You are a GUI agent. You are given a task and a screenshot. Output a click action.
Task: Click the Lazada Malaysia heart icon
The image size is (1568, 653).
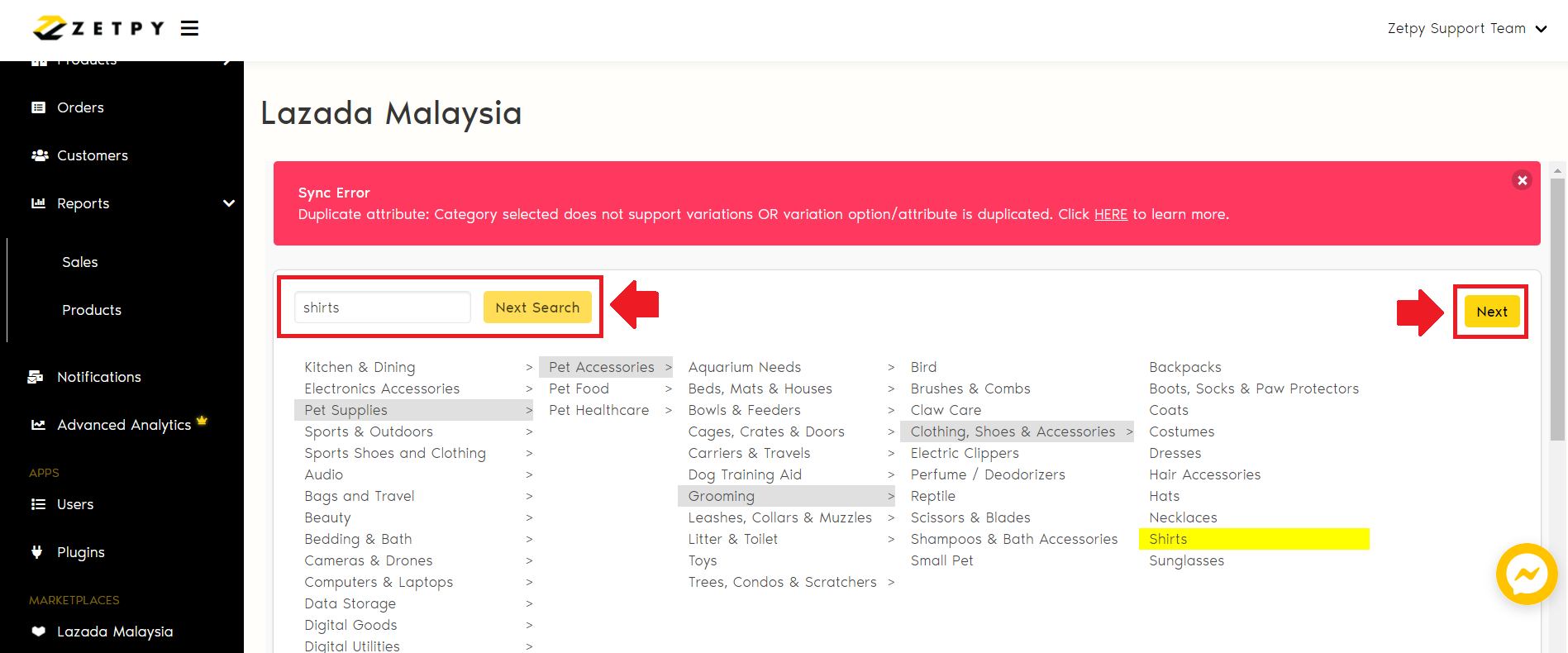(x=38, y=632)
